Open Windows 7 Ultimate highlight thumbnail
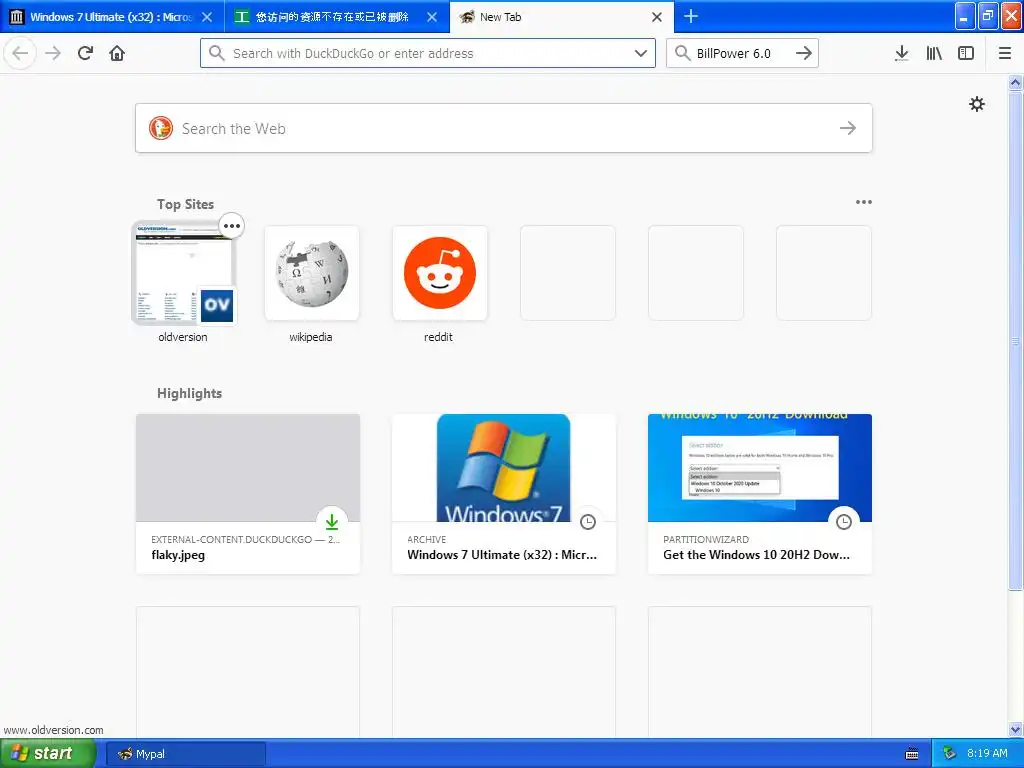Viewport: 1024px width, 768px height. click(504, 468)
